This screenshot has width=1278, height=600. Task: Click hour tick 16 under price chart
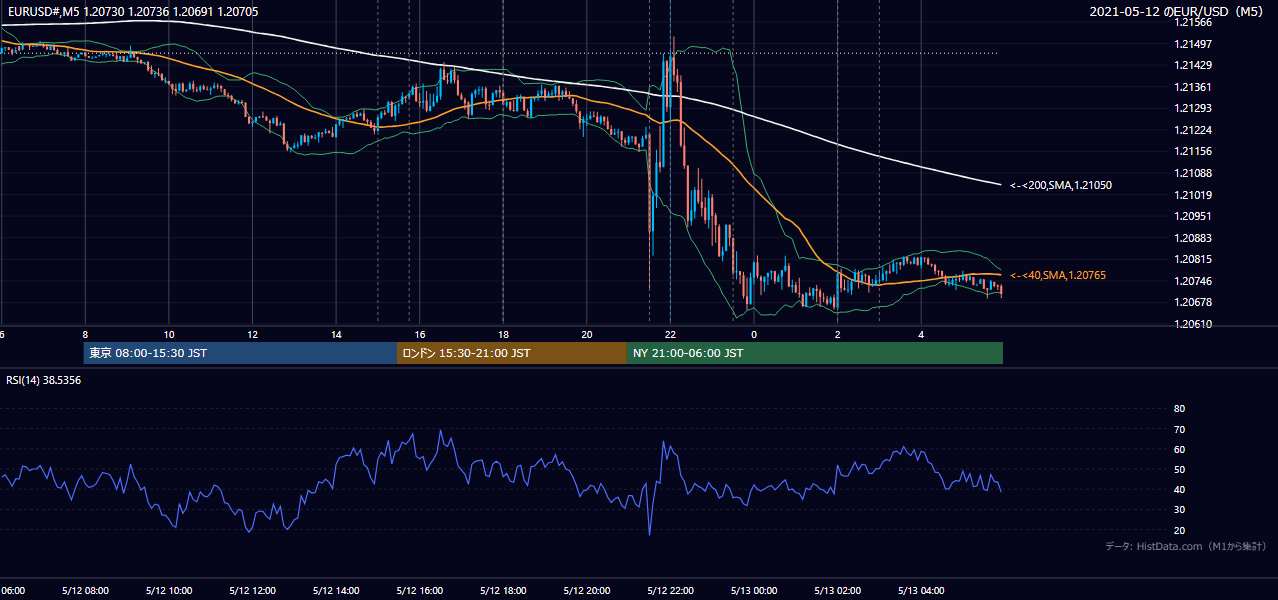click(420, 334)
